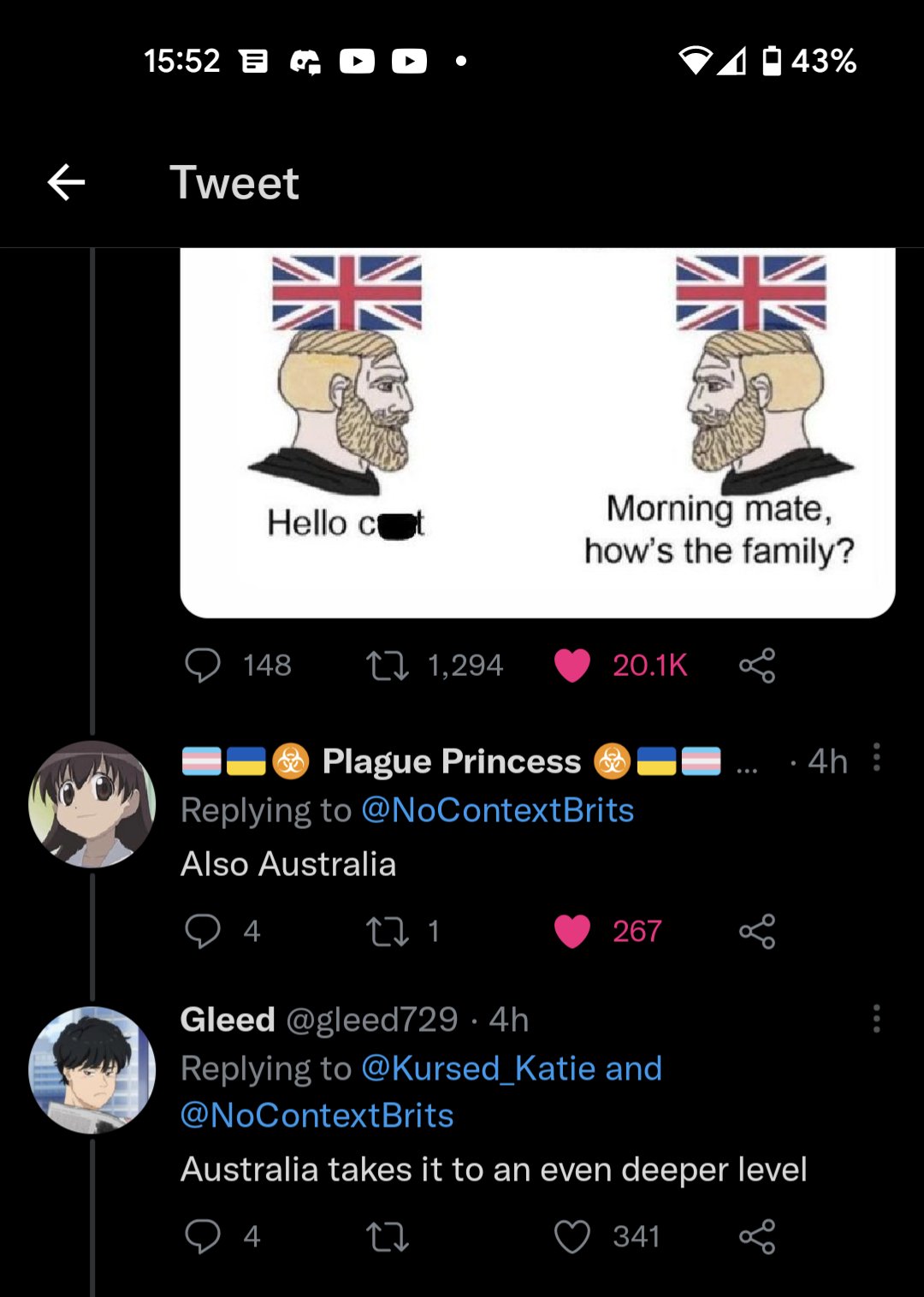Share the main meme tweet
924x1297 pixels.
click(x=757, y=665)
